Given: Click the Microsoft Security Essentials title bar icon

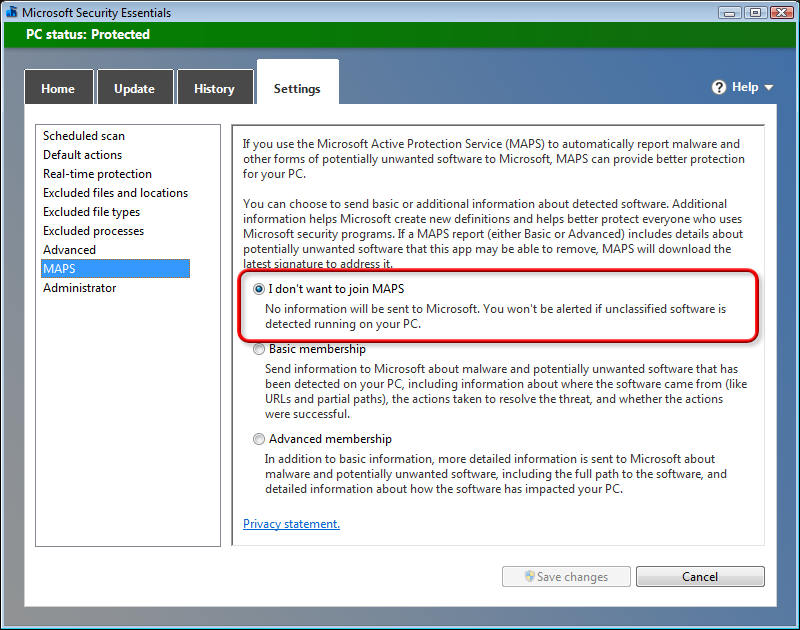Looking at the screenshot, I should 13,12.
